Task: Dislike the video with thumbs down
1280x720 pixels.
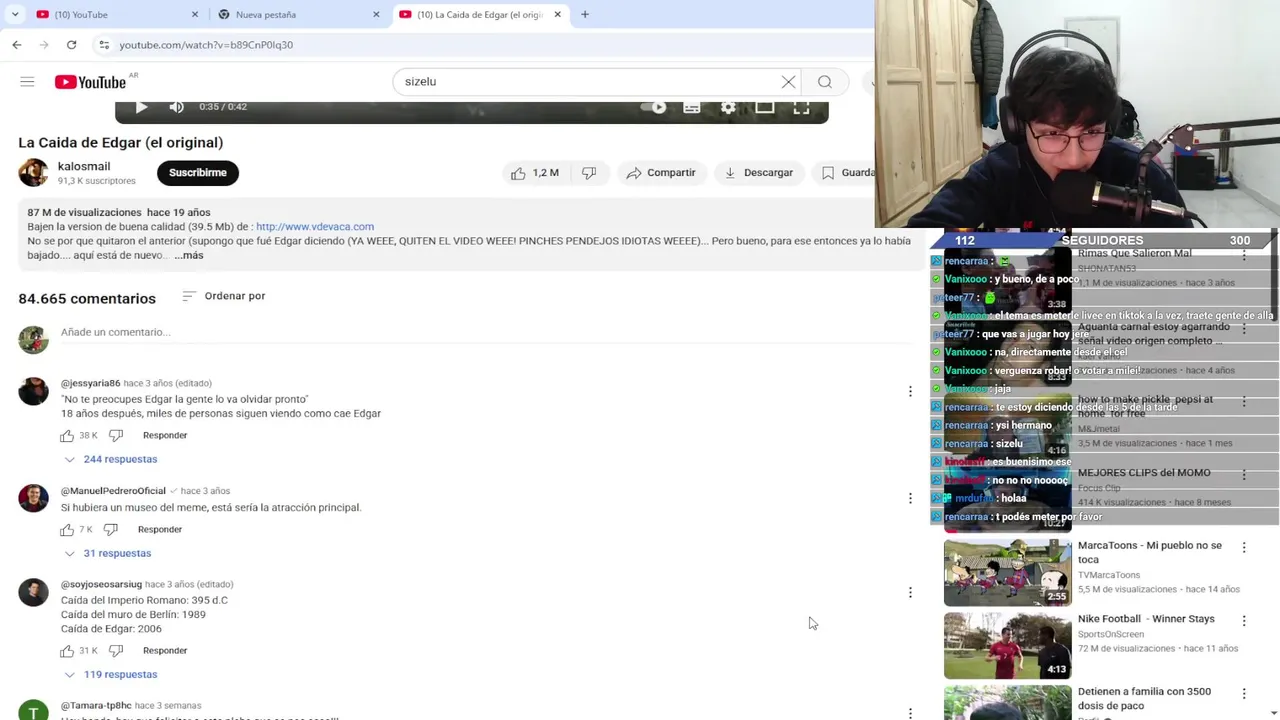Action: 589,173
